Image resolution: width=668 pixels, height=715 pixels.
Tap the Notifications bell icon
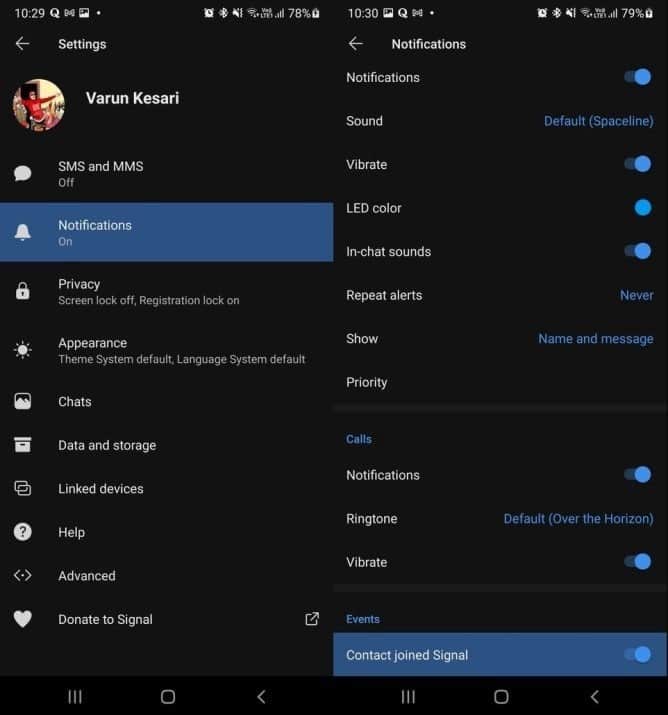point(22,232)
